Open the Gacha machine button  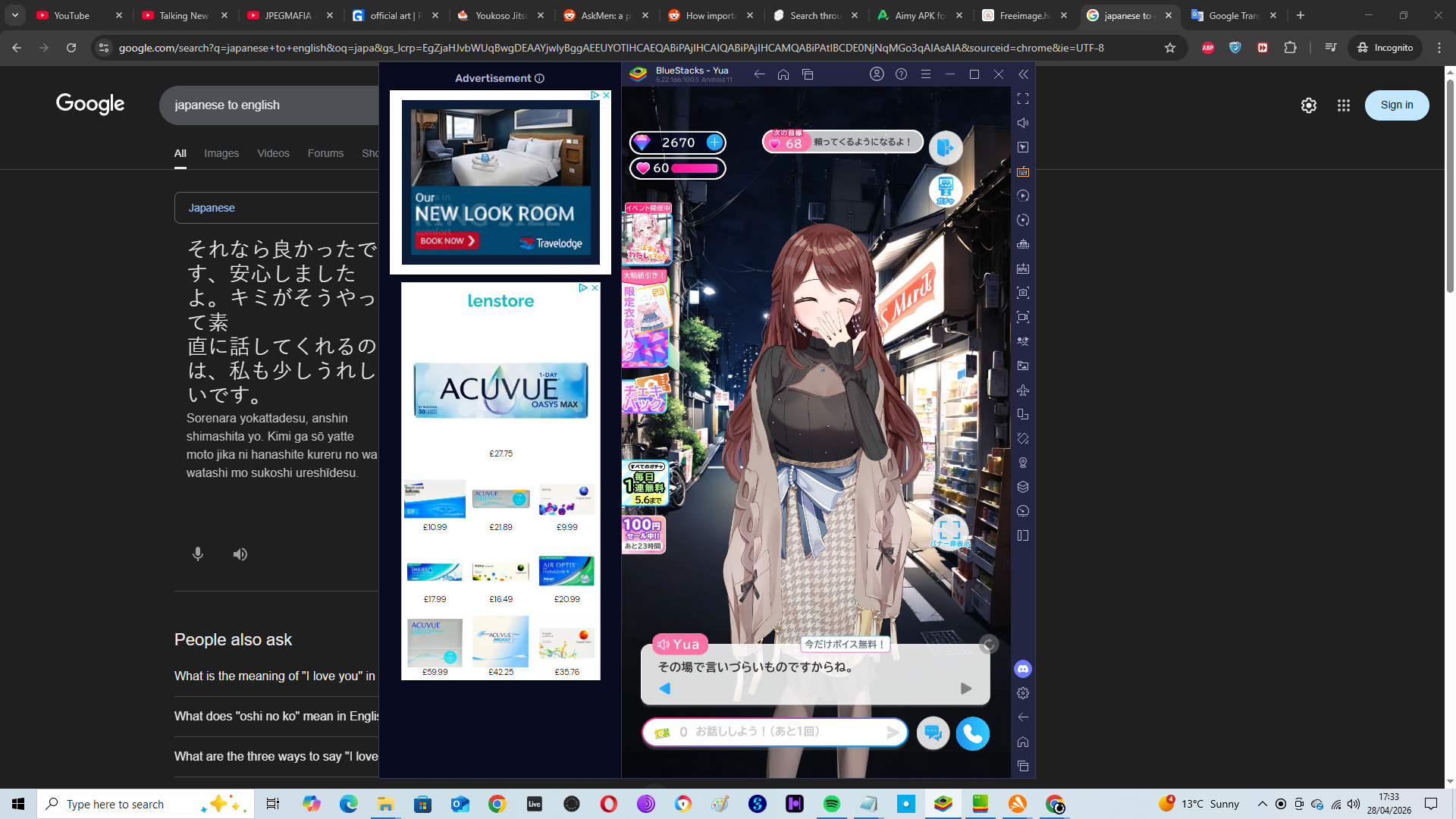coord(945,190)
